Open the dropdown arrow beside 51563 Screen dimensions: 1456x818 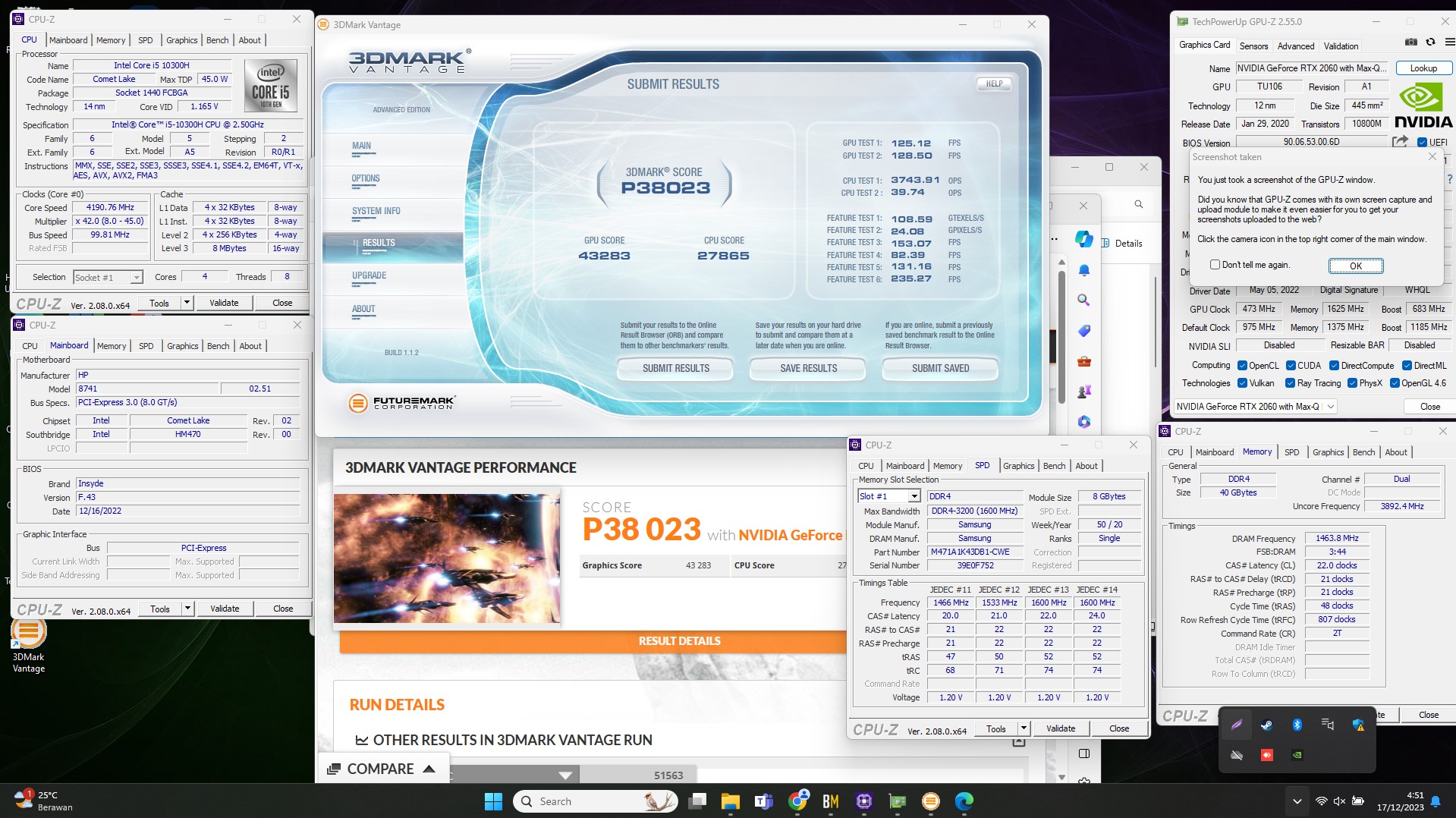coord(565,775)
